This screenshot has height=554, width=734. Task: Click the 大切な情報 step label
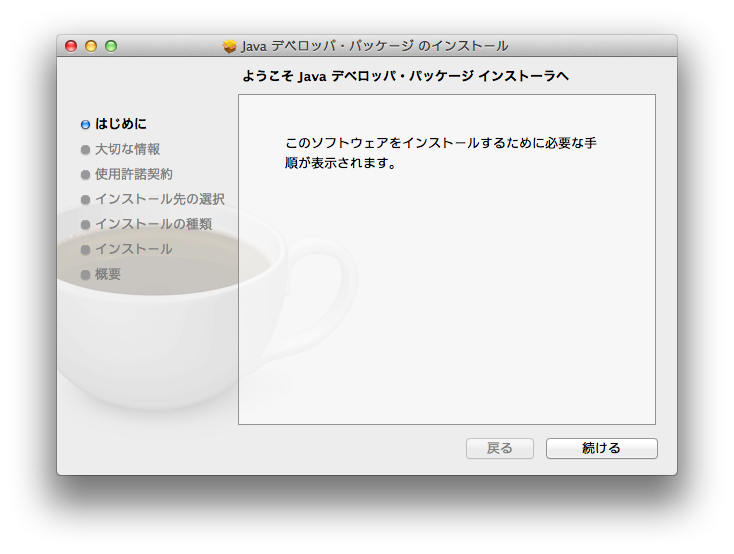click(x=127, y=149)
